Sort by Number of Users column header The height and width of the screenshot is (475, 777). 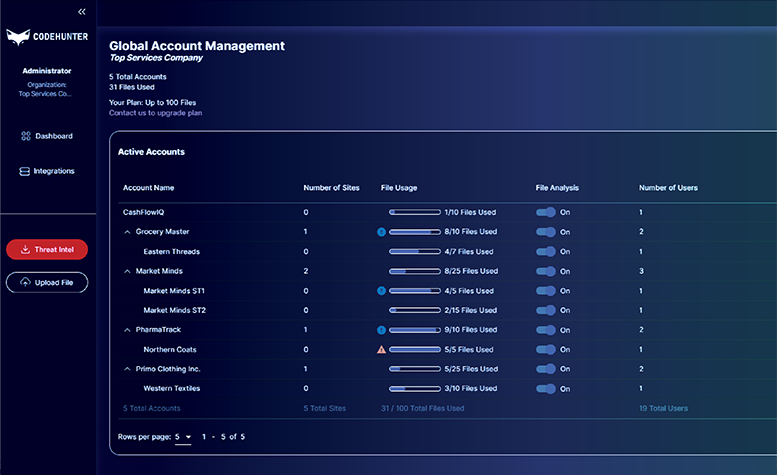[x=668, y=188]
